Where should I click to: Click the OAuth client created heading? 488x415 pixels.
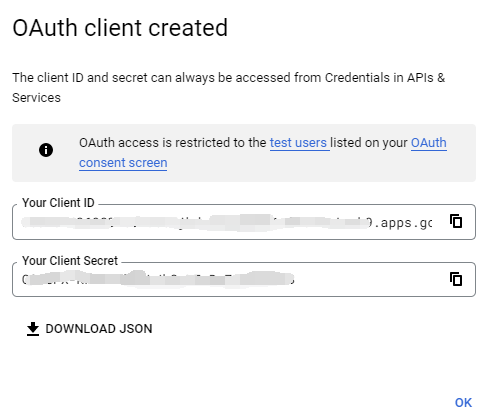120,28
